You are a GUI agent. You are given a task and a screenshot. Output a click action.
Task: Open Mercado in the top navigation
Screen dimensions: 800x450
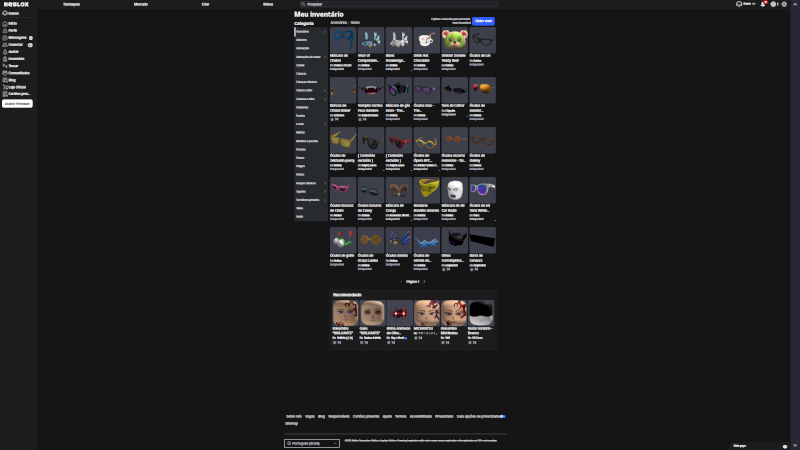coord(141,4)
